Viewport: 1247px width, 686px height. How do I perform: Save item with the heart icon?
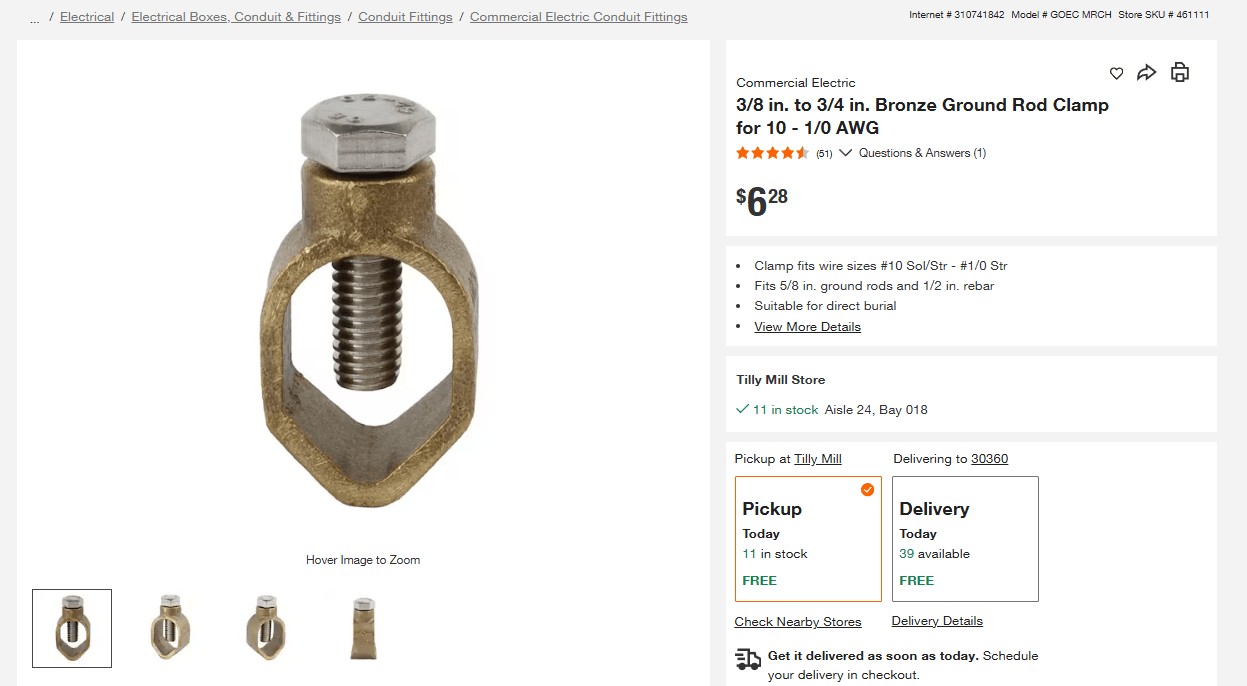coord(1116,73)
